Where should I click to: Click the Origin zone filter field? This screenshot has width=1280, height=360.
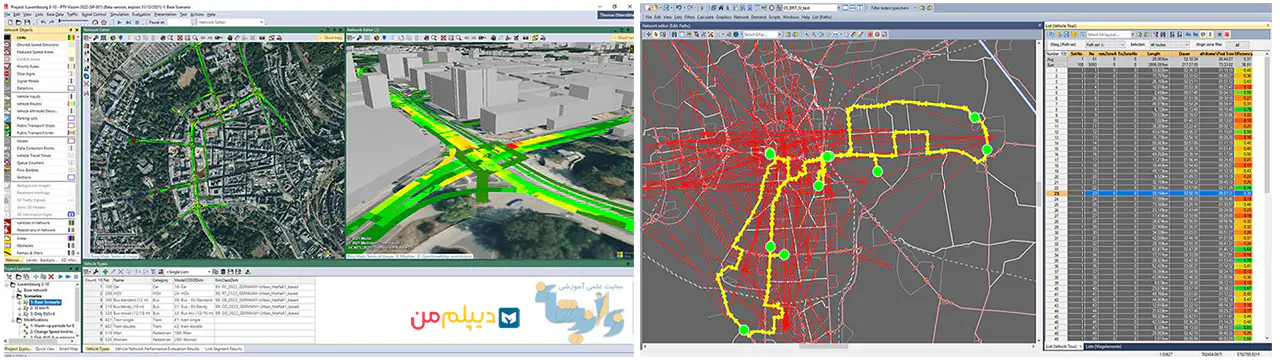(x=1238, y=45)
